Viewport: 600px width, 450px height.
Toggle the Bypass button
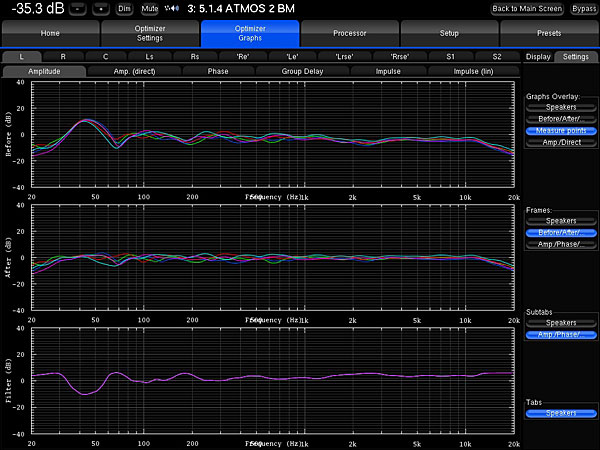(583, 9)
